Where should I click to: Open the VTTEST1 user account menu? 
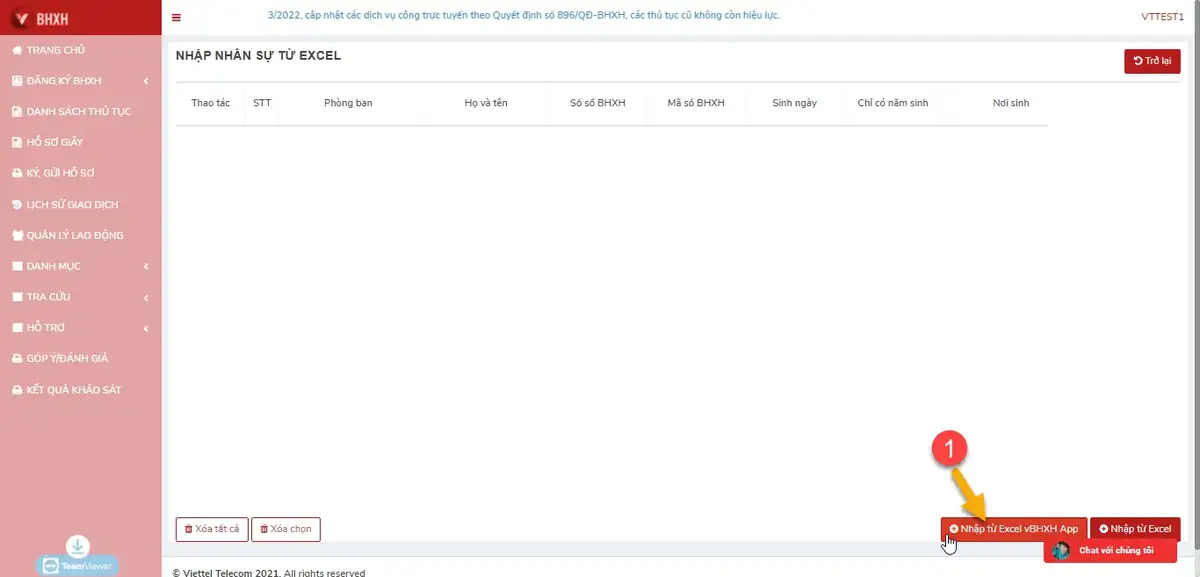click(x=1162, y=17)
